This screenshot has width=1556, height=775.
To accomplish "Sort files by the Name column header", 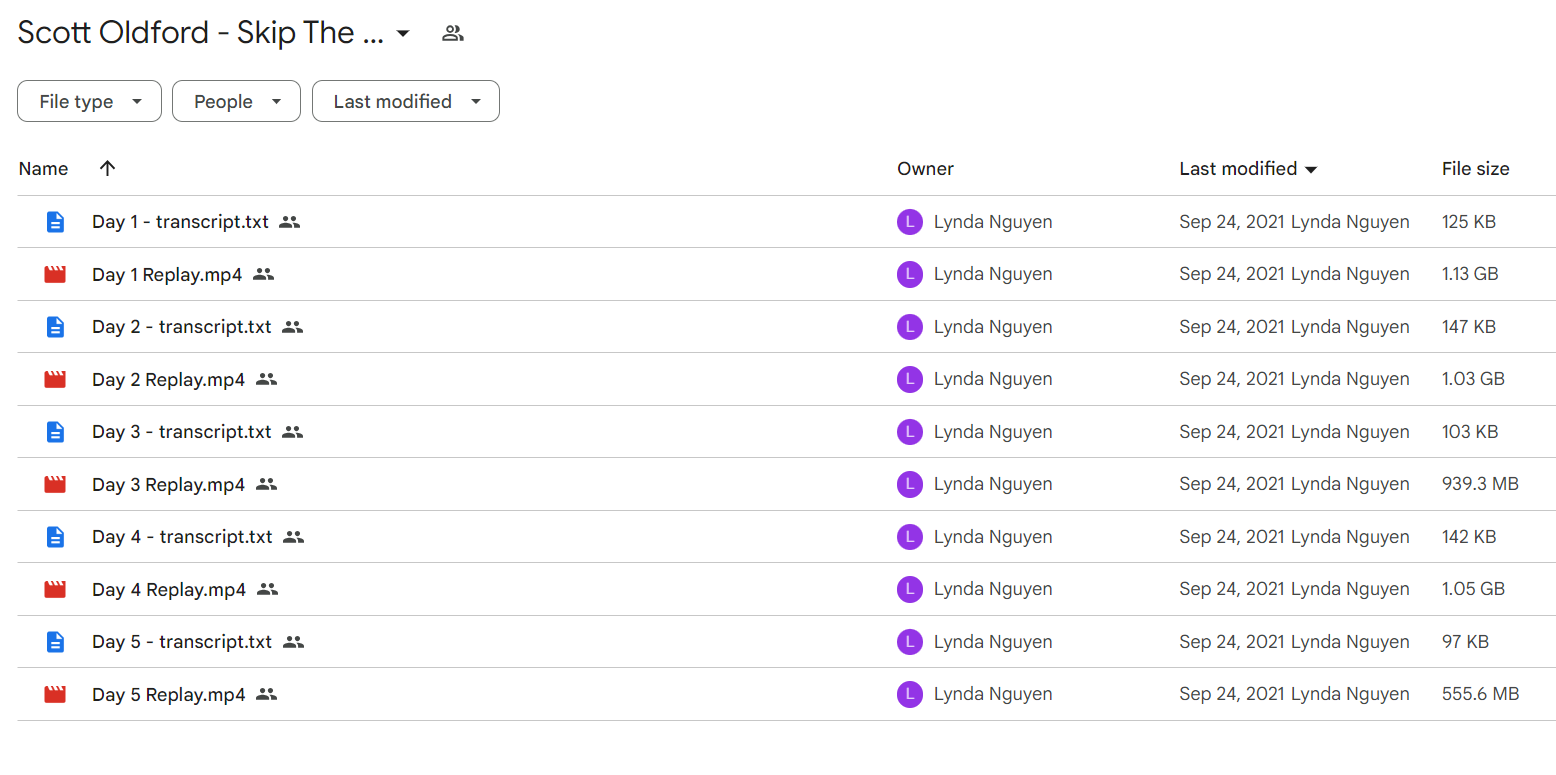I will (43, 169).
